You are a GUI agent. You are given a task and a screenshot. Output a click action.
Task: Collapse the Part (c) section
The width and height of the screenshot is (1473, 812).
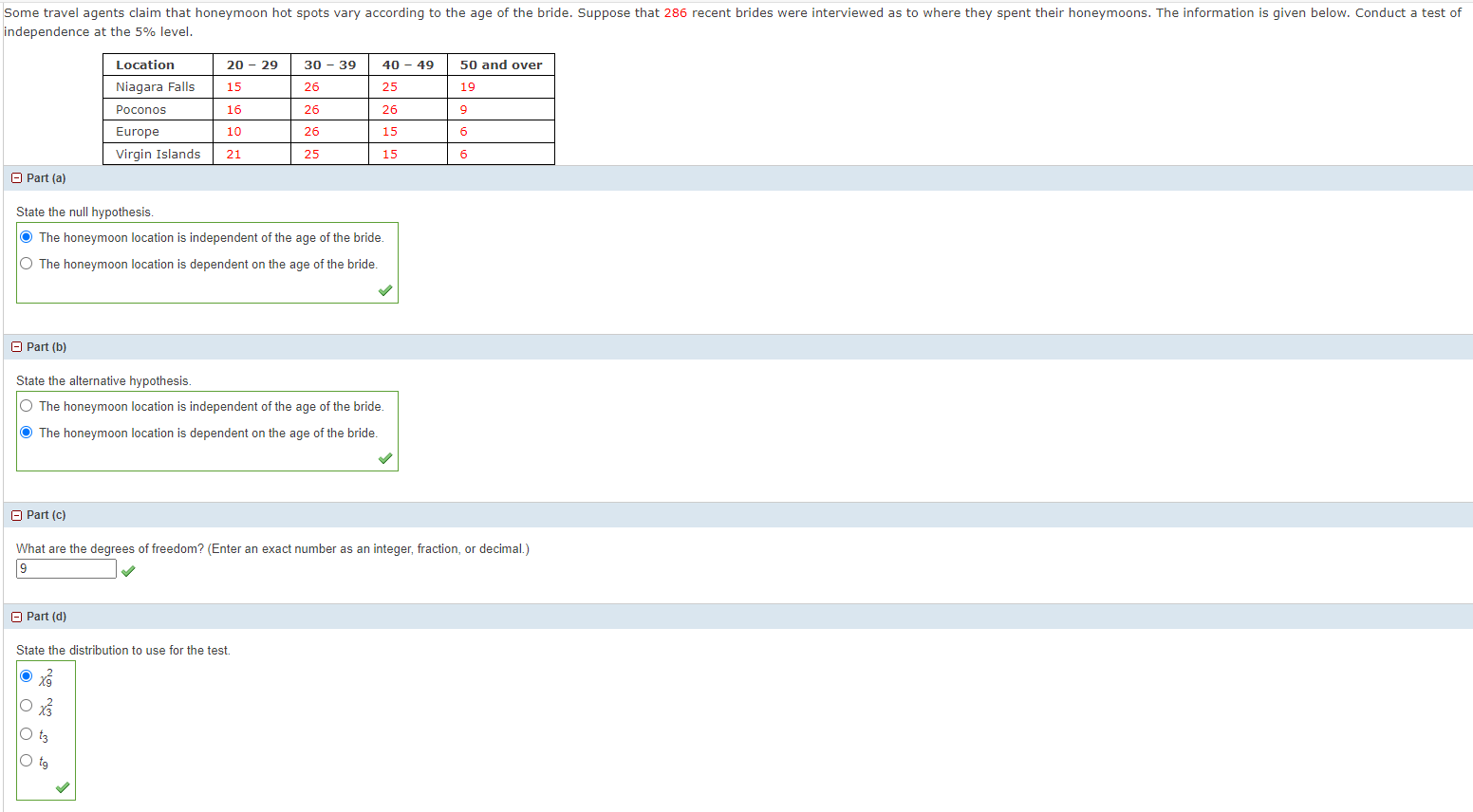(x=17, y=515)
